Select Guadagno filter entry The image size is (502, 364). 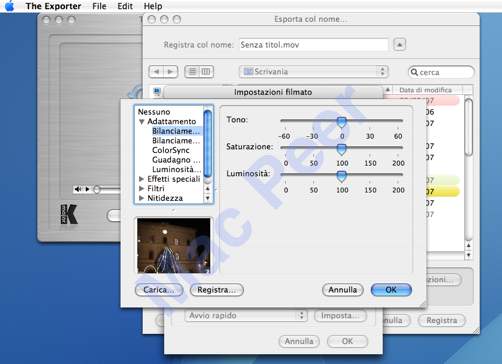[176, 160]
